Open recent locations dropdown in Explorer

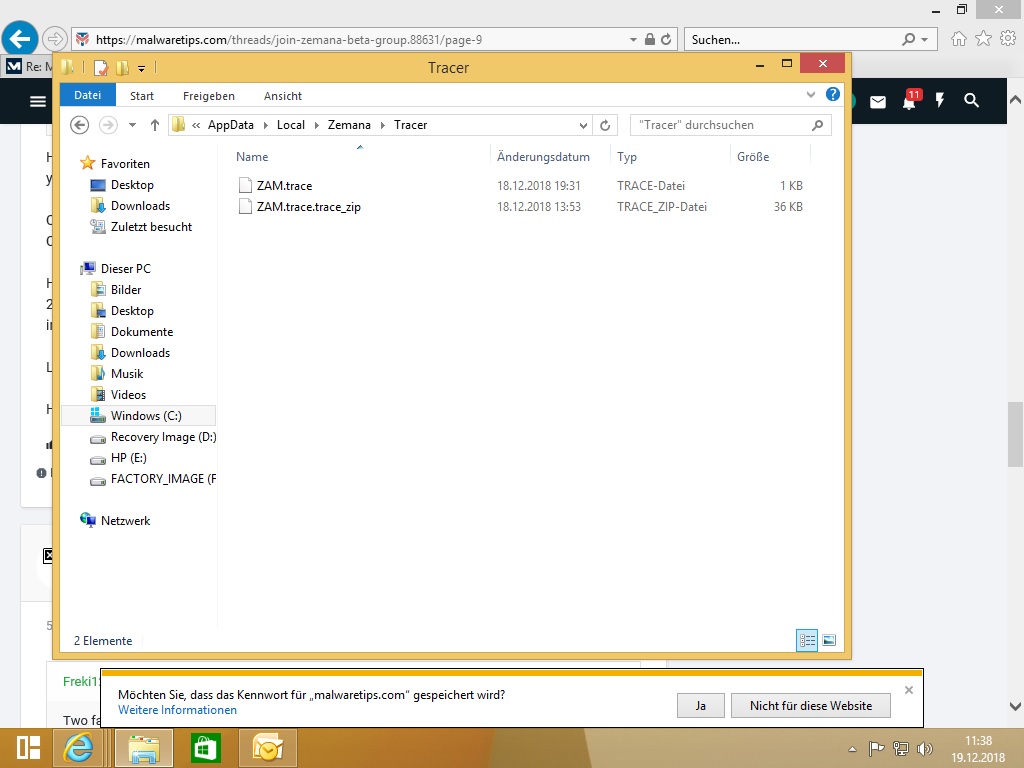coord(132,125)
